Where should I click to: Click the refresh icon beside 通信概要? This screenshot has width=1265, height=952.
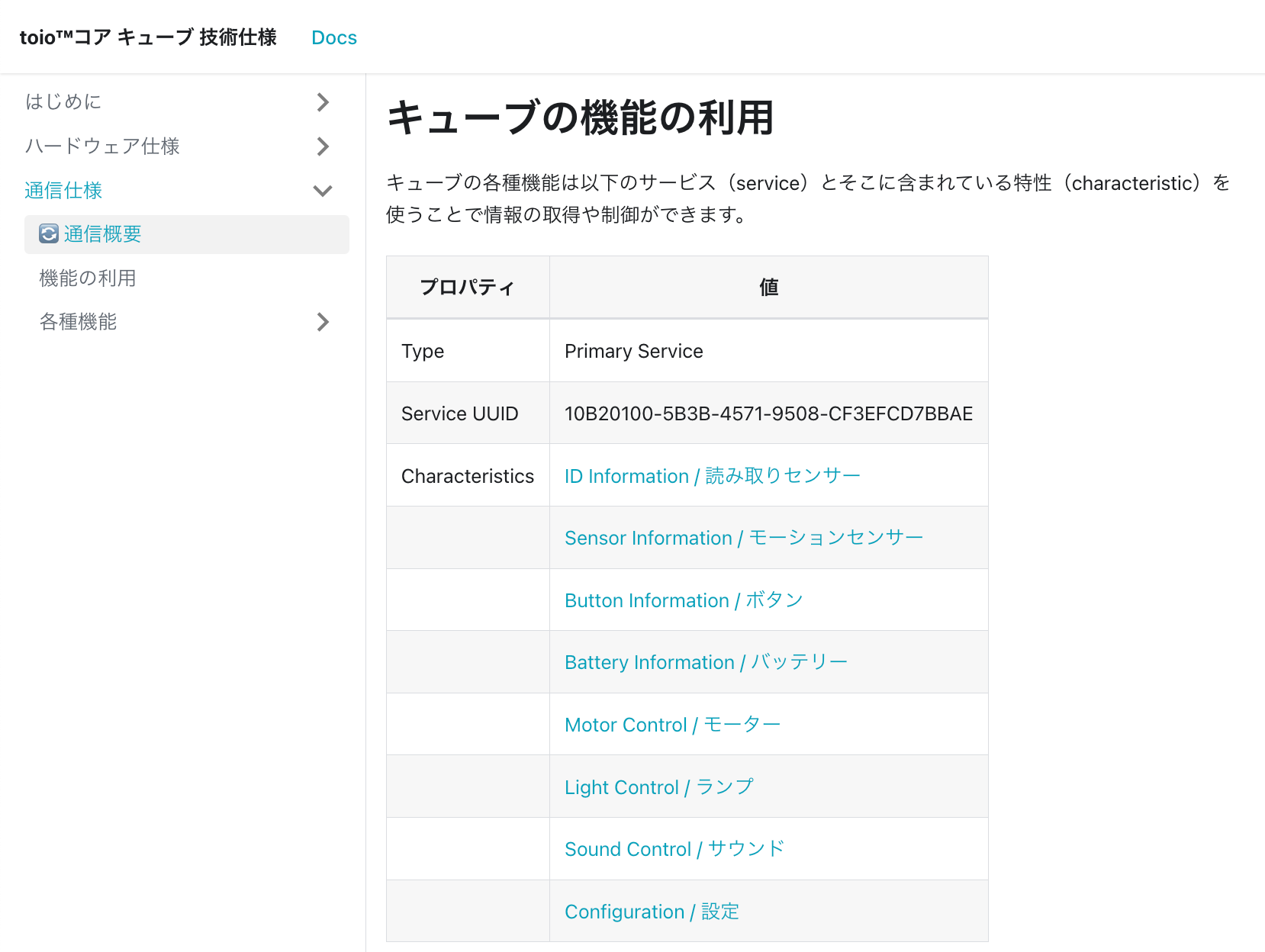(47, 234)
